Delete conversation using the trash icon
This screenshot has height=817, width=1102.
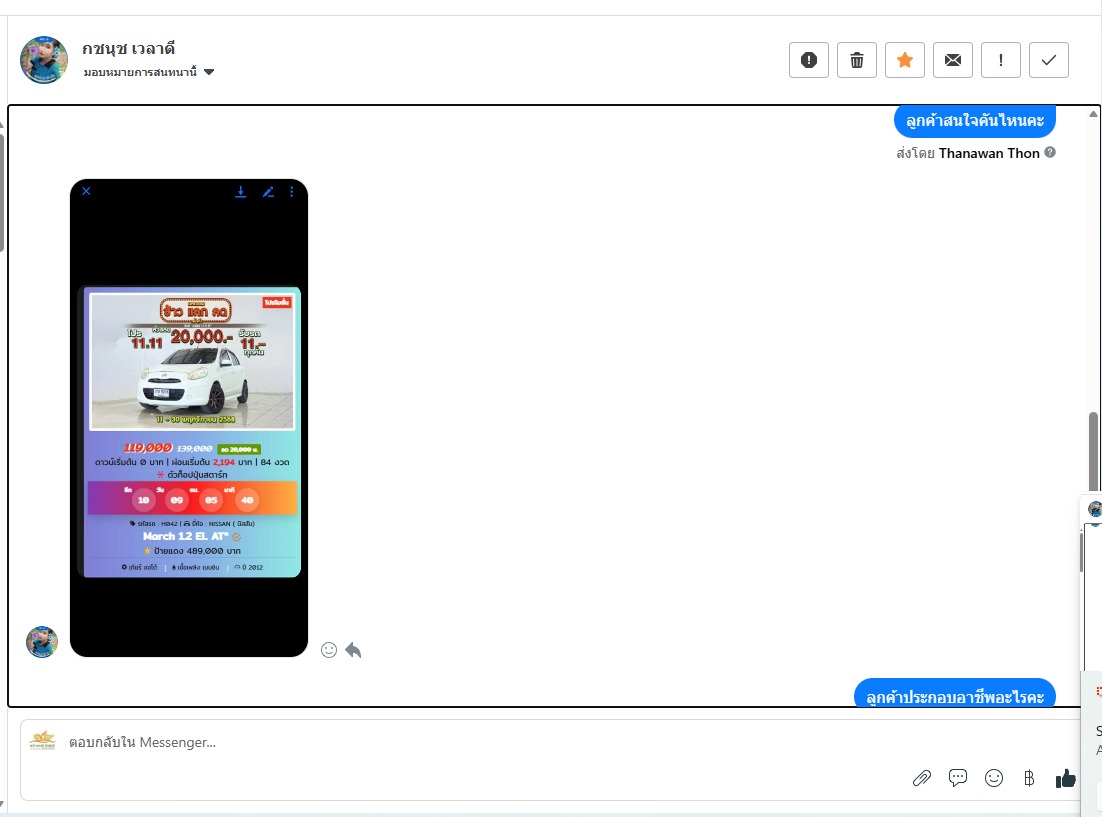pos(857,60)
